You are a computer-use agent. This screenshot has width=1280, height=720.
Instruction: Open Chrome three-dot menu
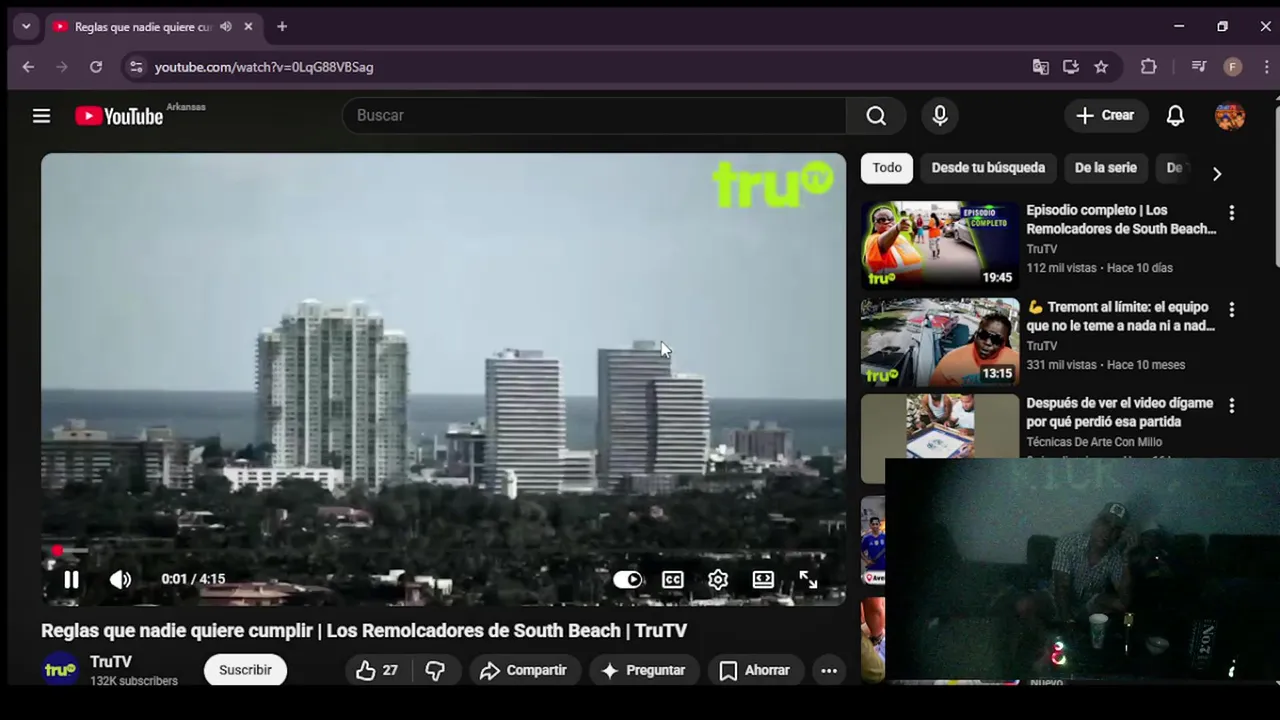point(1266,67)
